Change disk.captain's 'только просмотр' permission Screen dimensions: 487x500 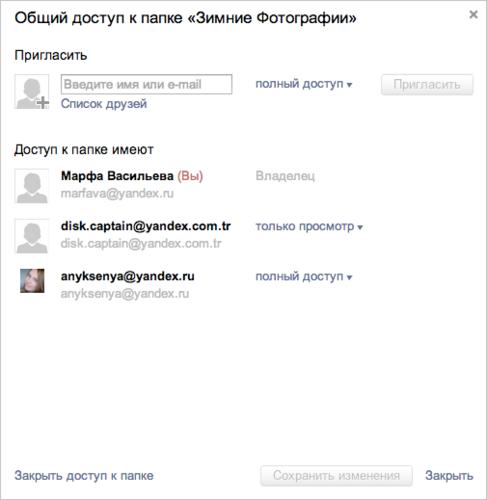click(x=309, y=227)
